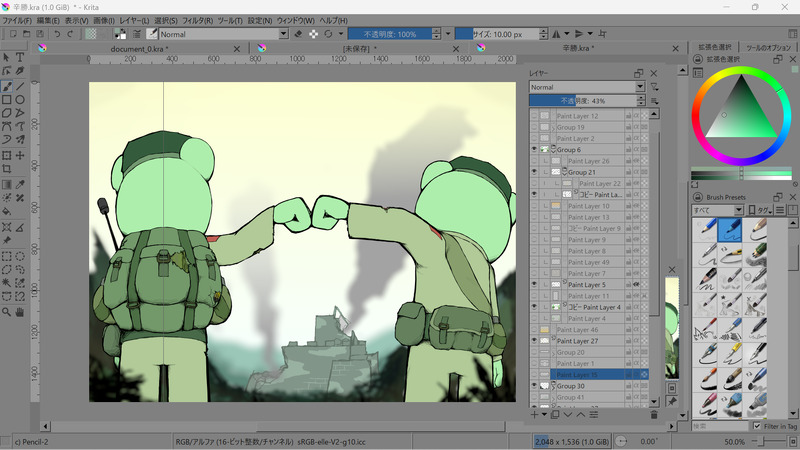
Task: Click the layer opacity slider
Action: (x=587, y=101)
